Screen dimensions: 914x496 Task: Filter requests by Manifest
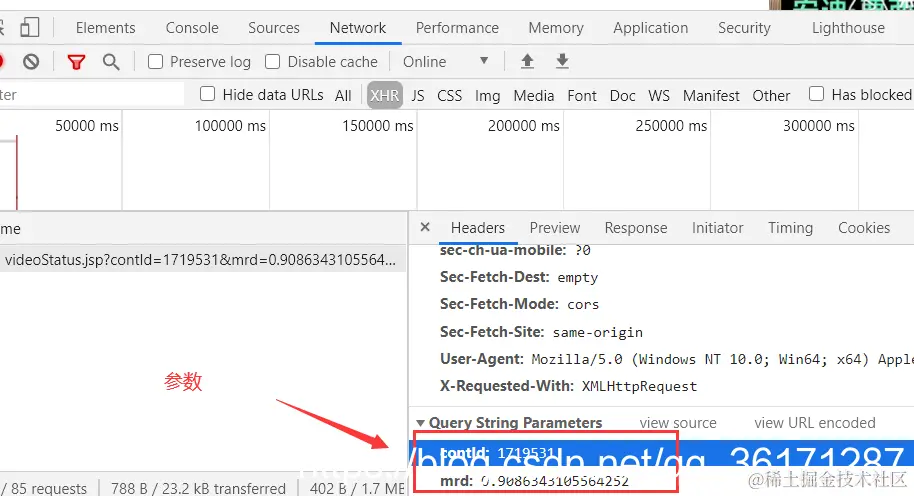point(711,96)
